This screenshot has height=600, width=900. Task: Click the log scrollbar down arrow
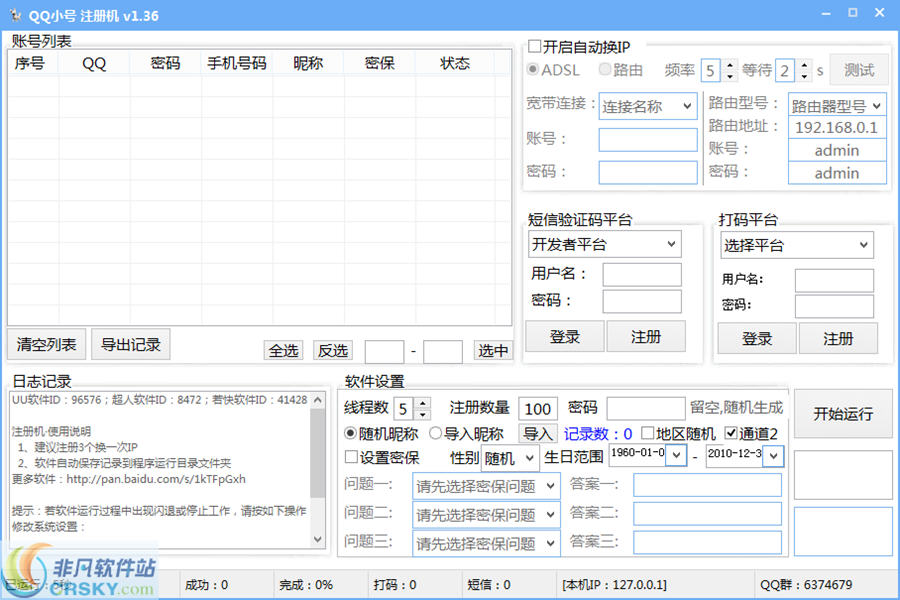[x=318, y=539]
